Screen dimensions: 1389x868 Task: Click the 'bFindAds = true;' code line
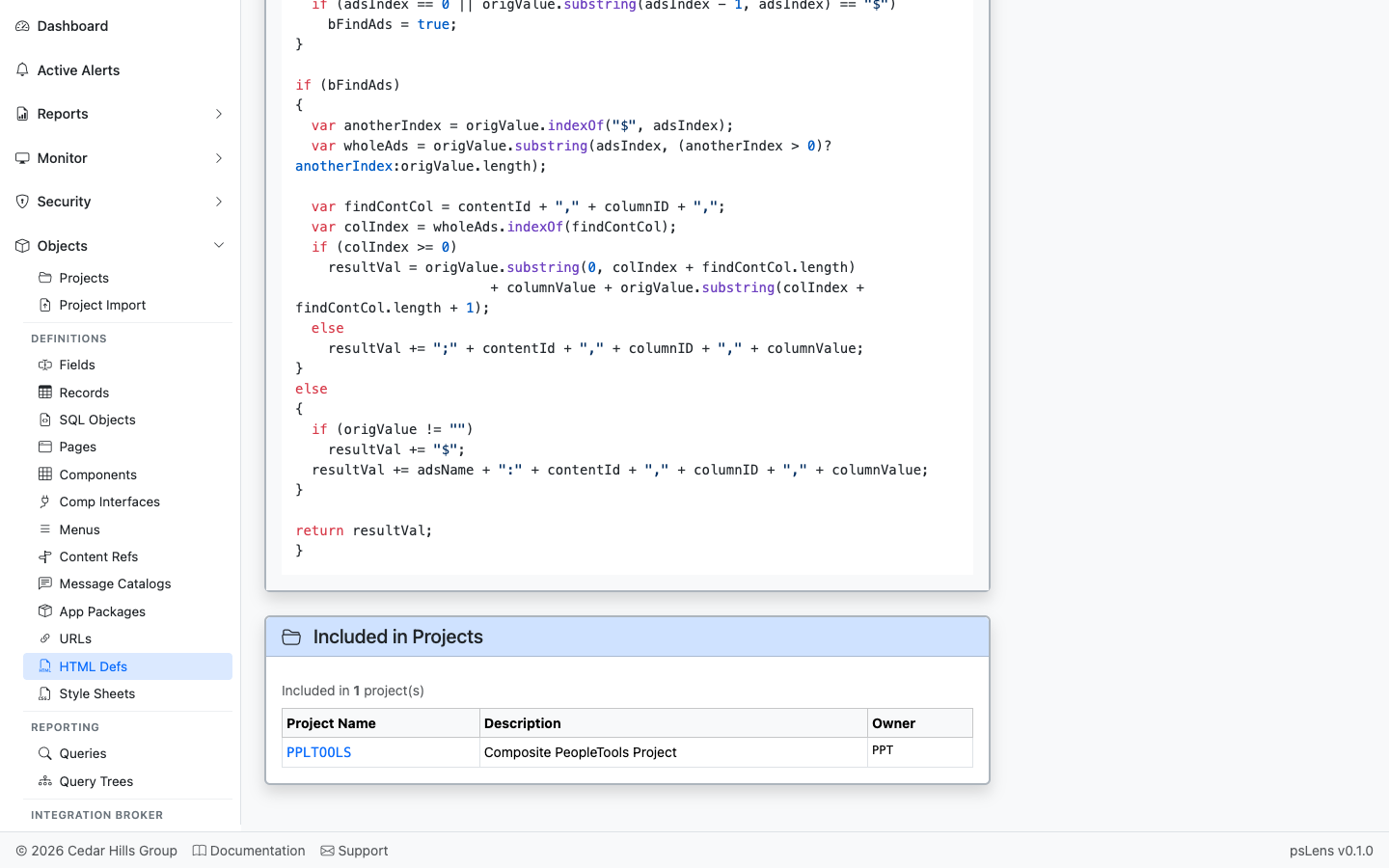pos(393,24)
